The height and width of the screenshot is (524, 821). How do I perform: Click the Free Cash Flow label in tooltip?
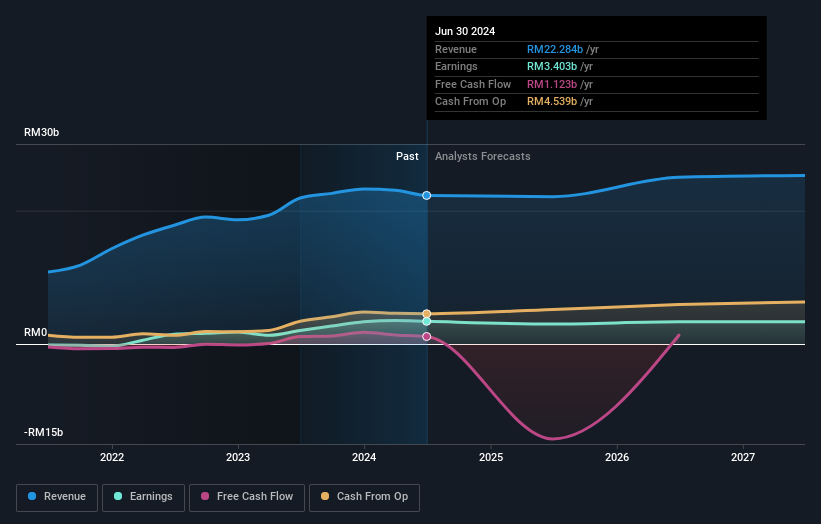[473, 84]
